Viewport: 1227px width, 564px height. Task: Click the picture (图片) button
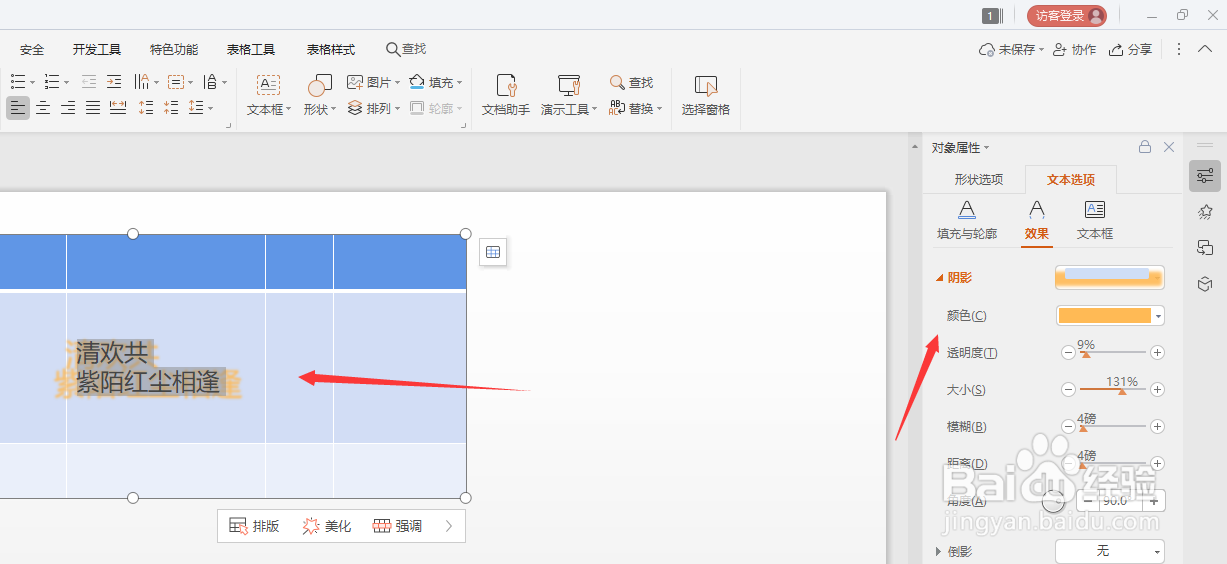[373, 82]
